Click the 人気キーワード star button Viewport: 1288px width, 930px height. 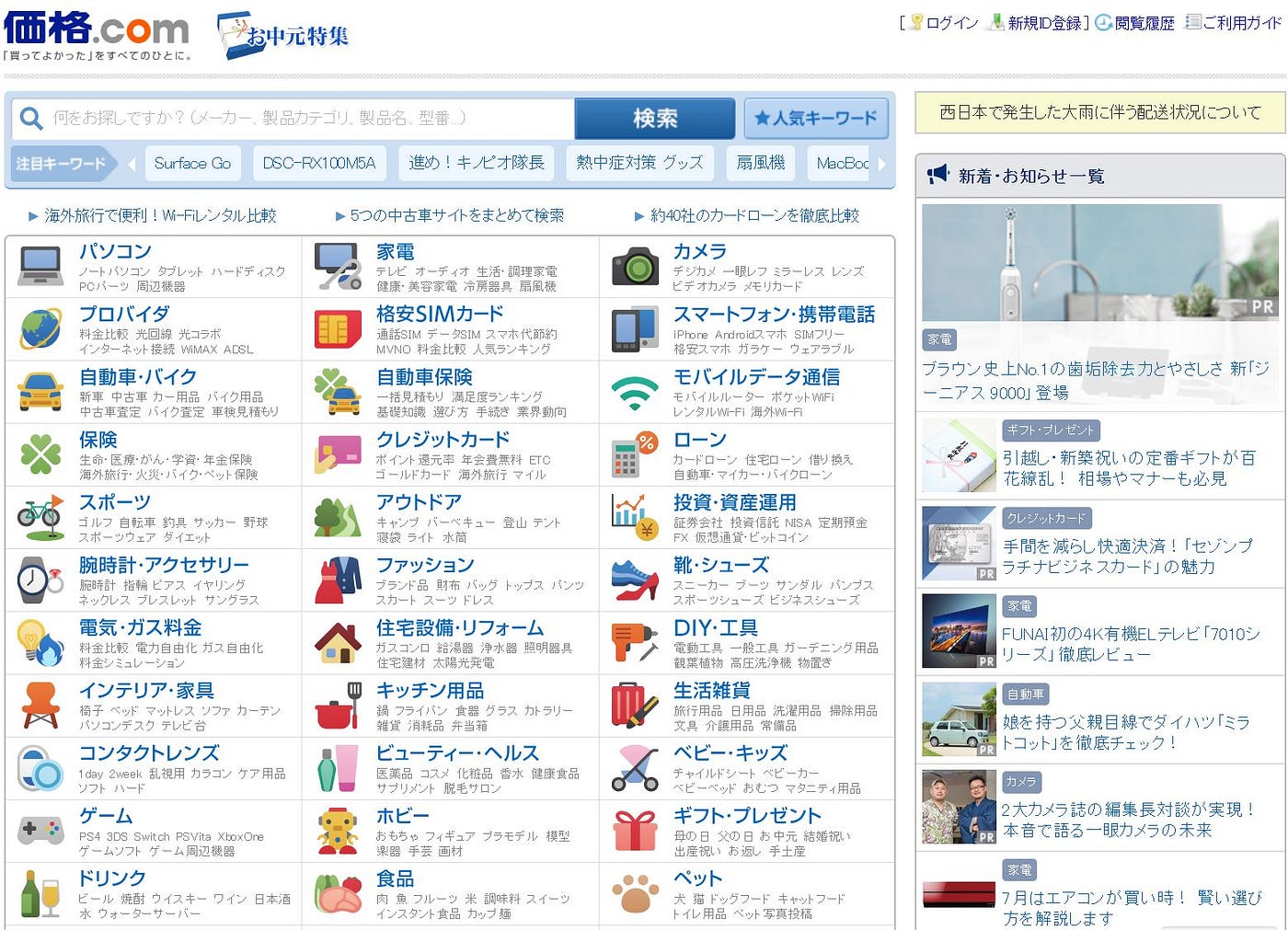click(x=816, y=119)
